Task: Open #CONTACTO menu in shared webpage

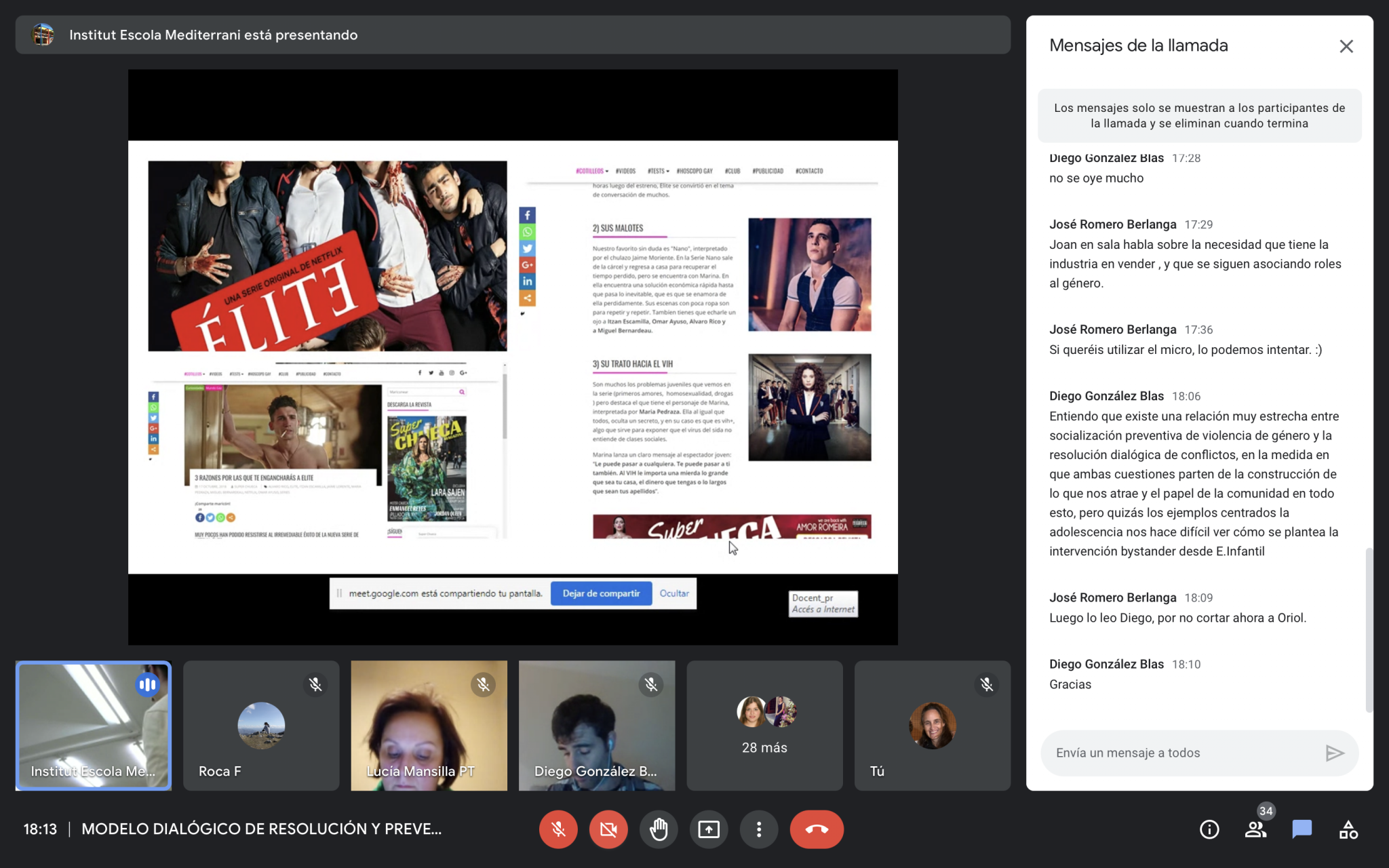Action: [x=809, y=171]
